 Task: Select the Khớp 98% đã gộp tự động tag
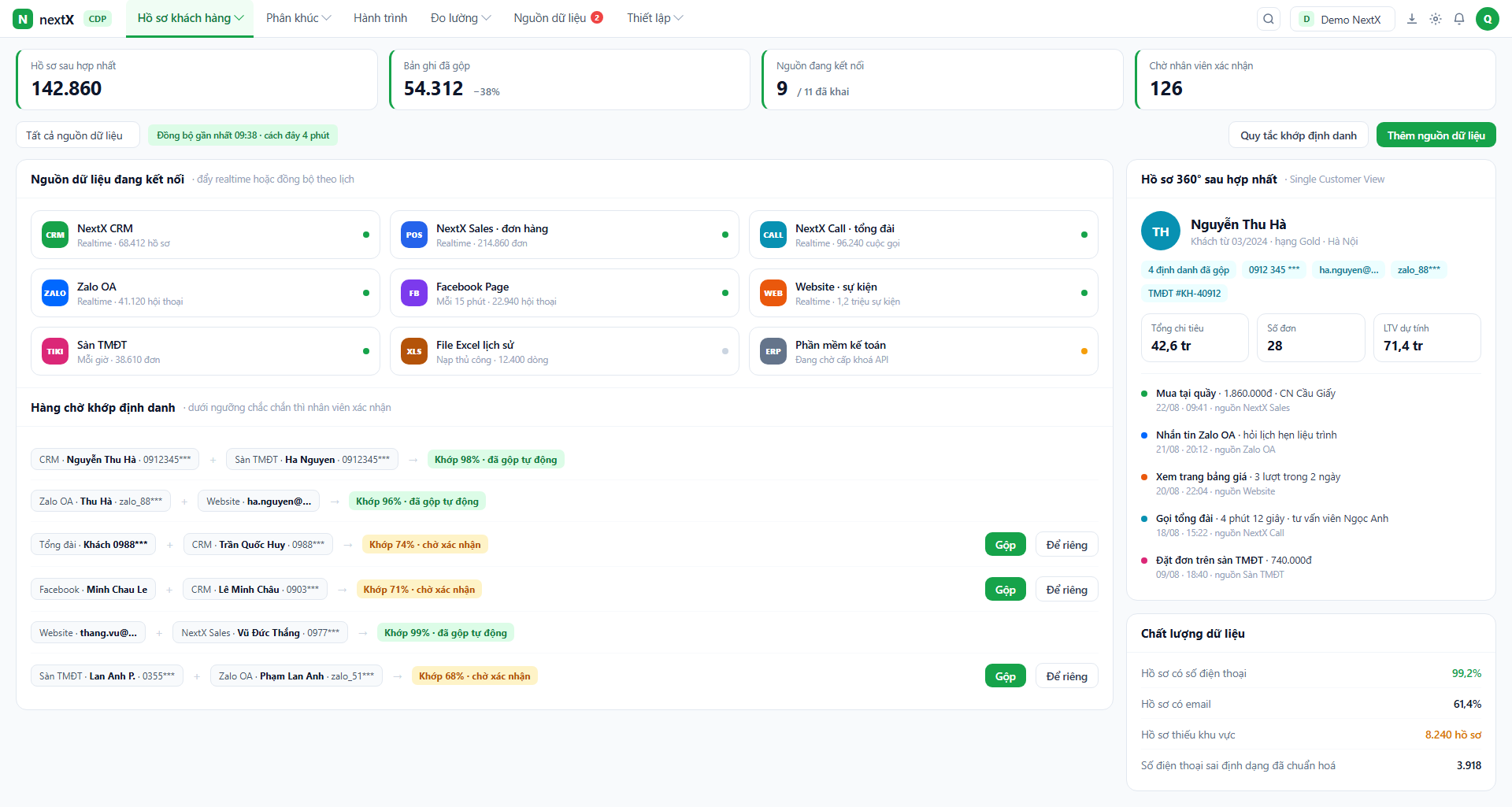point(496,460)
